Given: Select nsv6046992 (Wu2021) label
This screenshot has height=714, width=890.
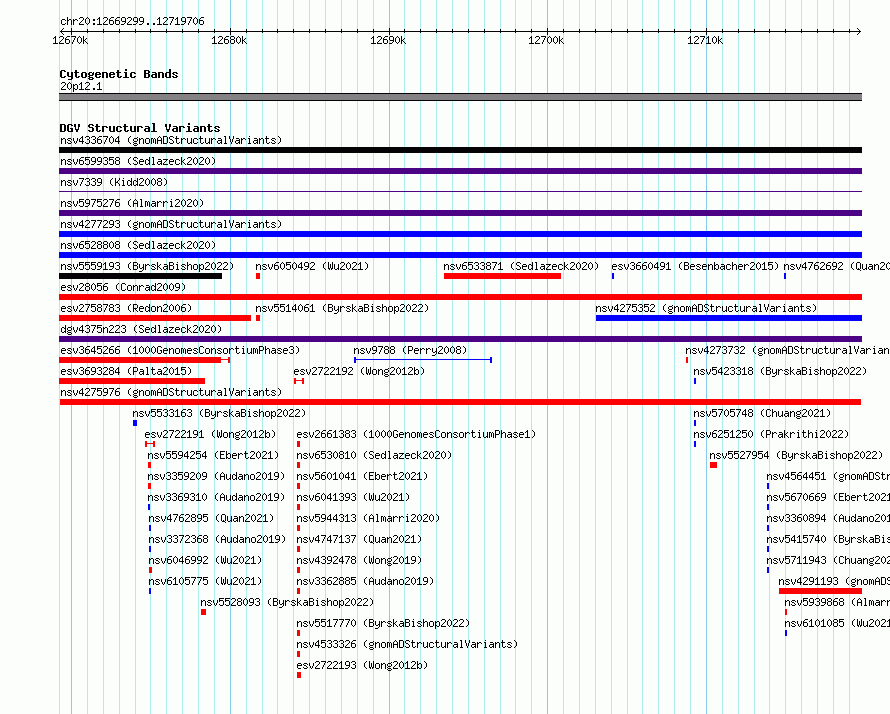Looking at the screenshot, I should 205,560.
